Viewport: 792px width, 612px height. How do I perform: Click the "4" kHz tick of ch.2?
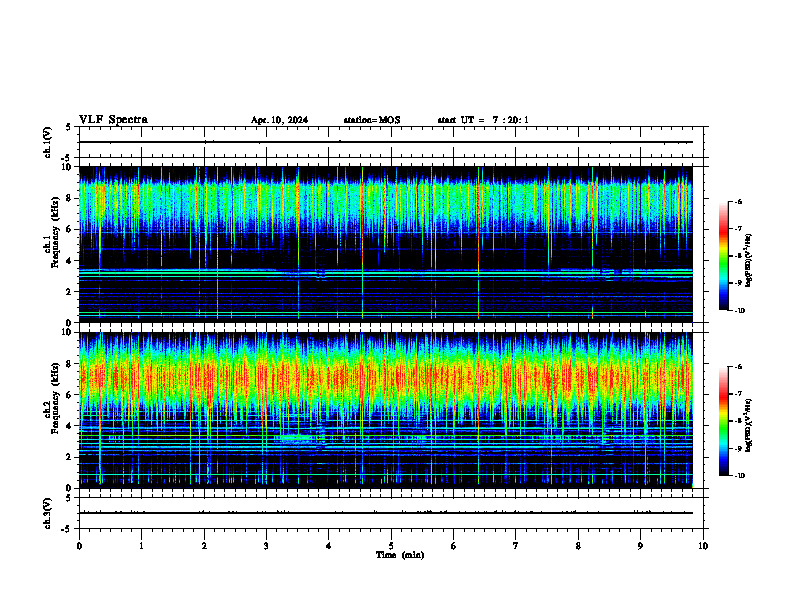pyautogui.click(x=70, y=426)
